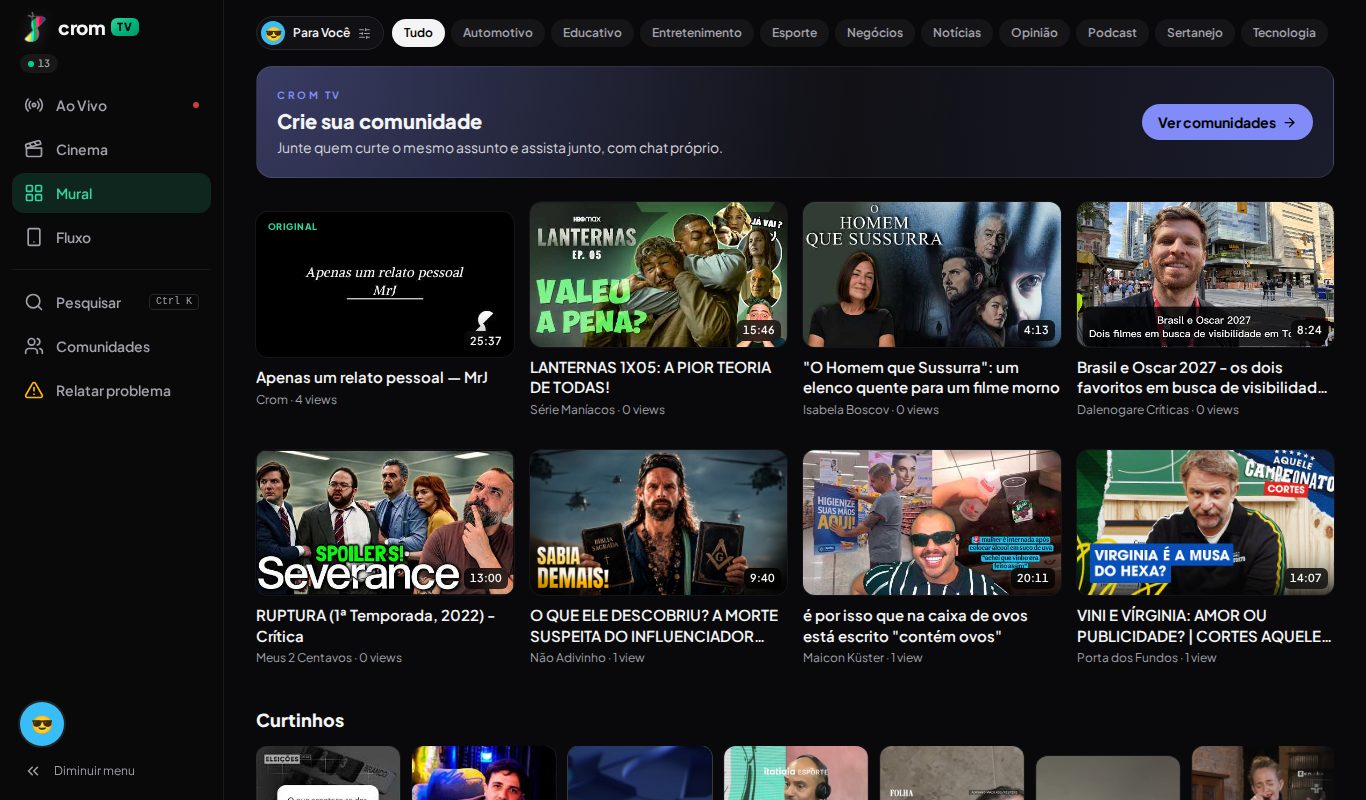Viewport: 1366px width, 800px height.
Task: Play the Severance spoilers thumbnail
Action: [x=385, y=522]
